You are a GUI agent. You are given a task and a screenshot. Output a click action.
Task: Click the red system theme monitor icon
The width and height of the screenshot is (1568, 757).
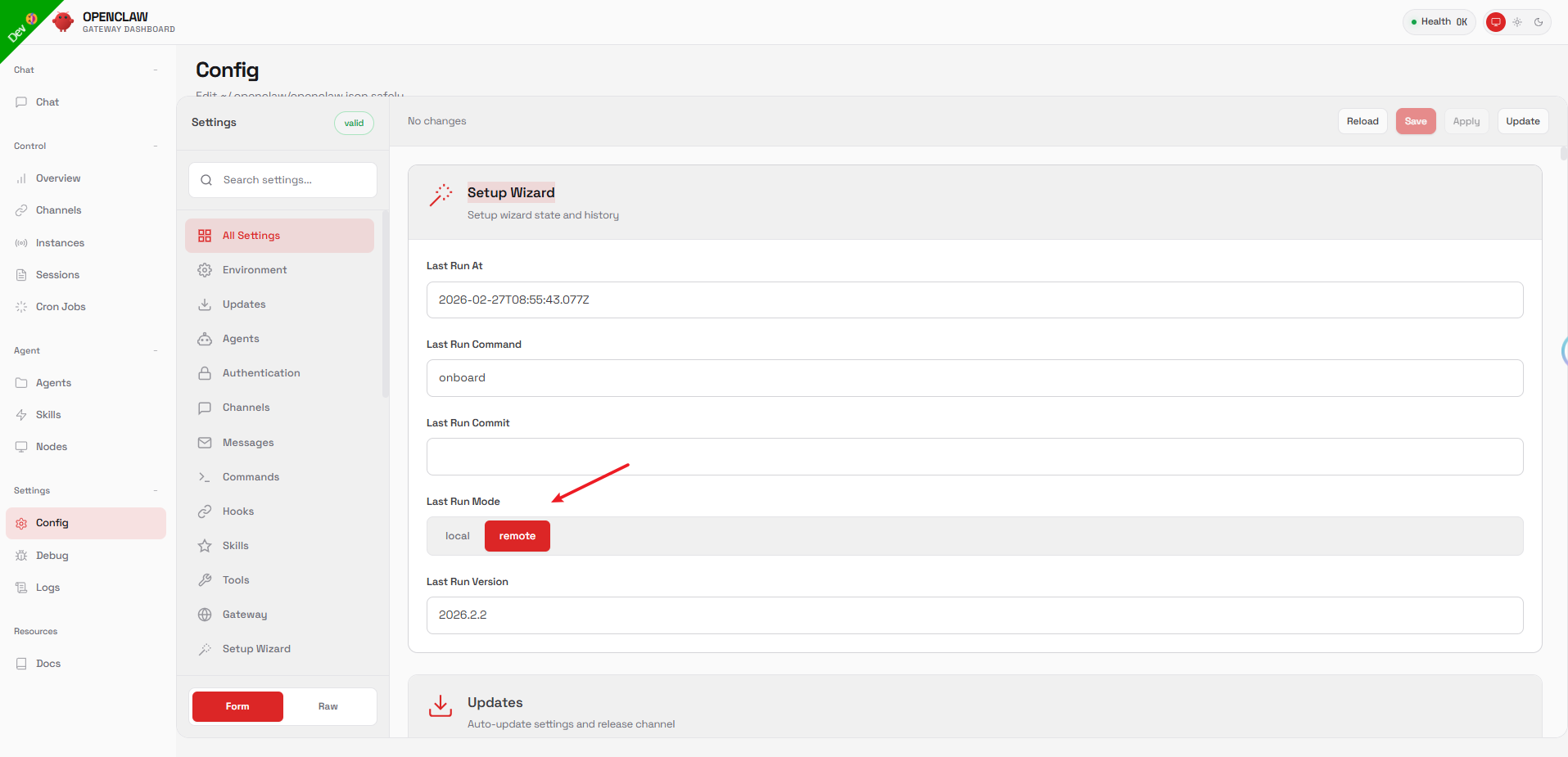tap(1496, 22)
